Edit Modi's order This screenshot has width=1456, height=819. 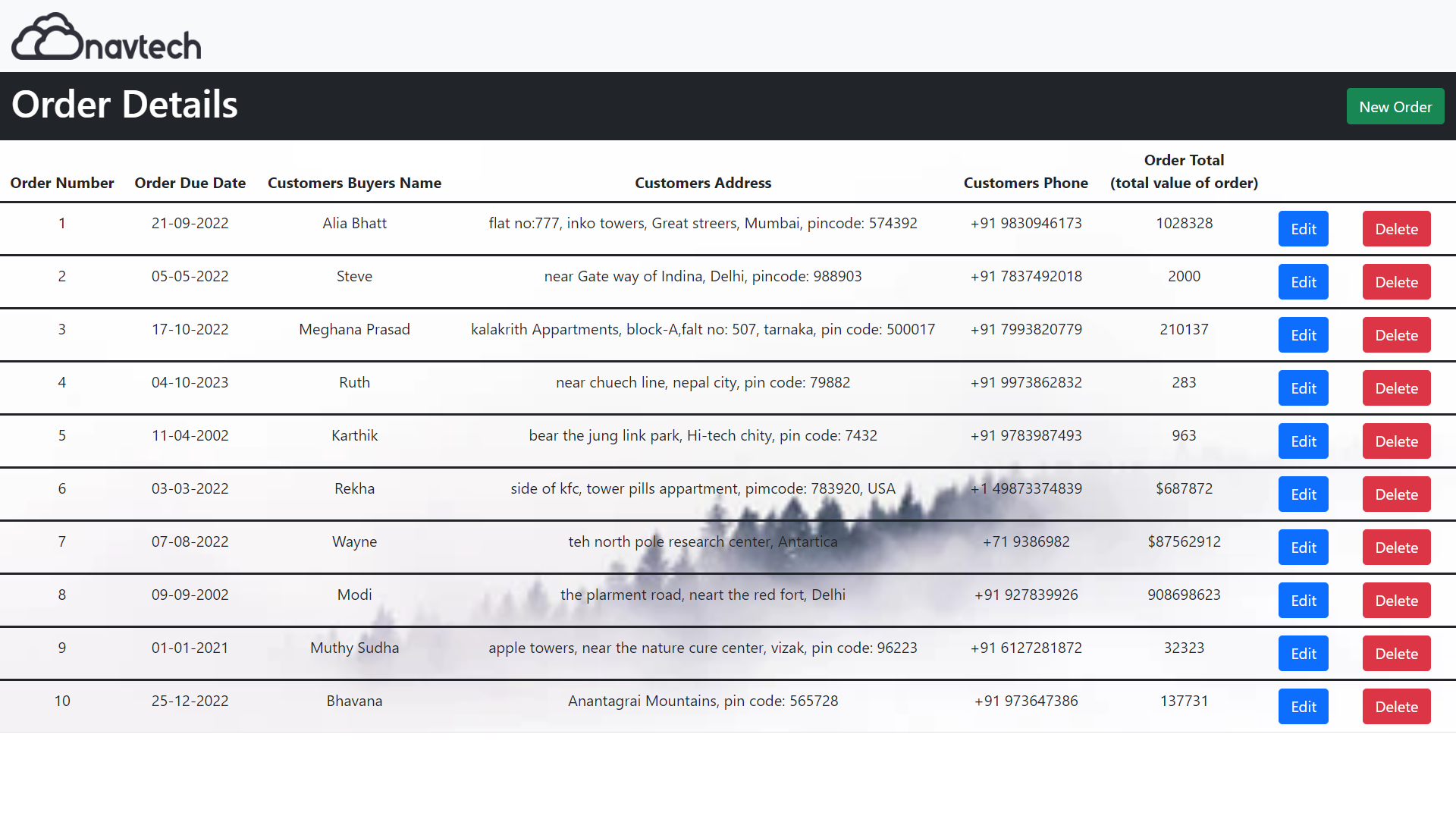coord(1303,601)
